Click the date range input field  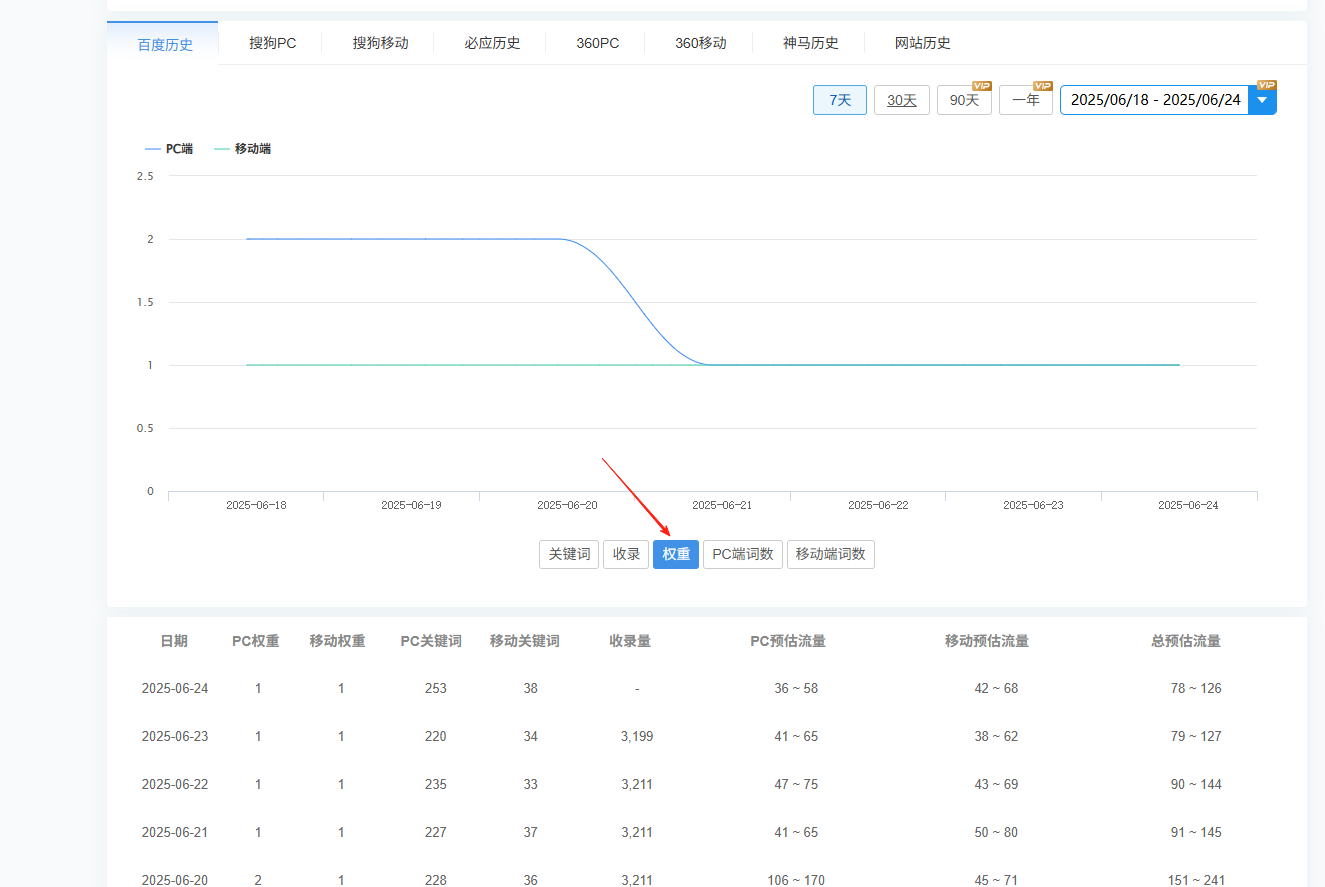point(1150,99)
